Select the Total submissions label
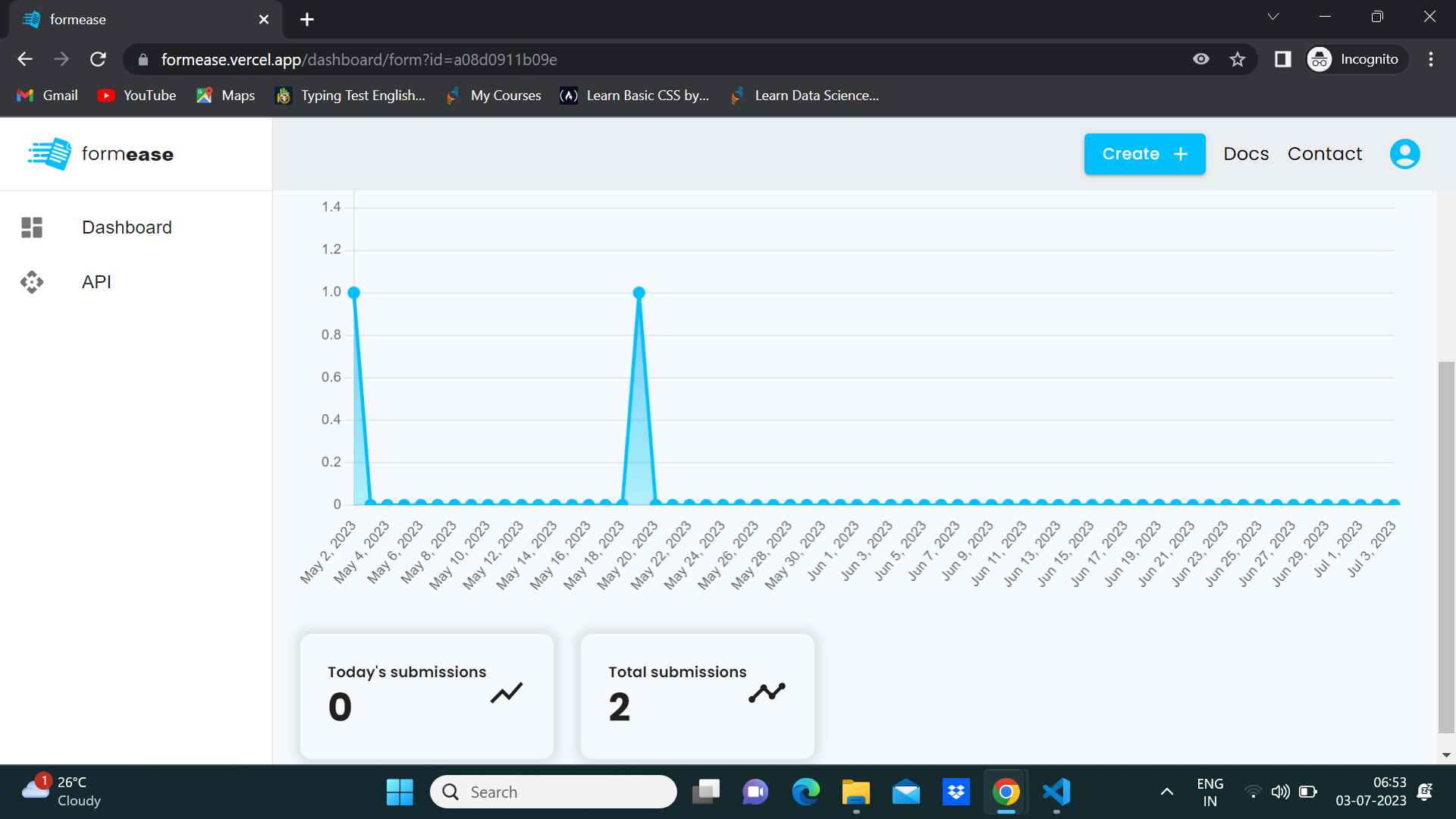 (x=677, y=672)
